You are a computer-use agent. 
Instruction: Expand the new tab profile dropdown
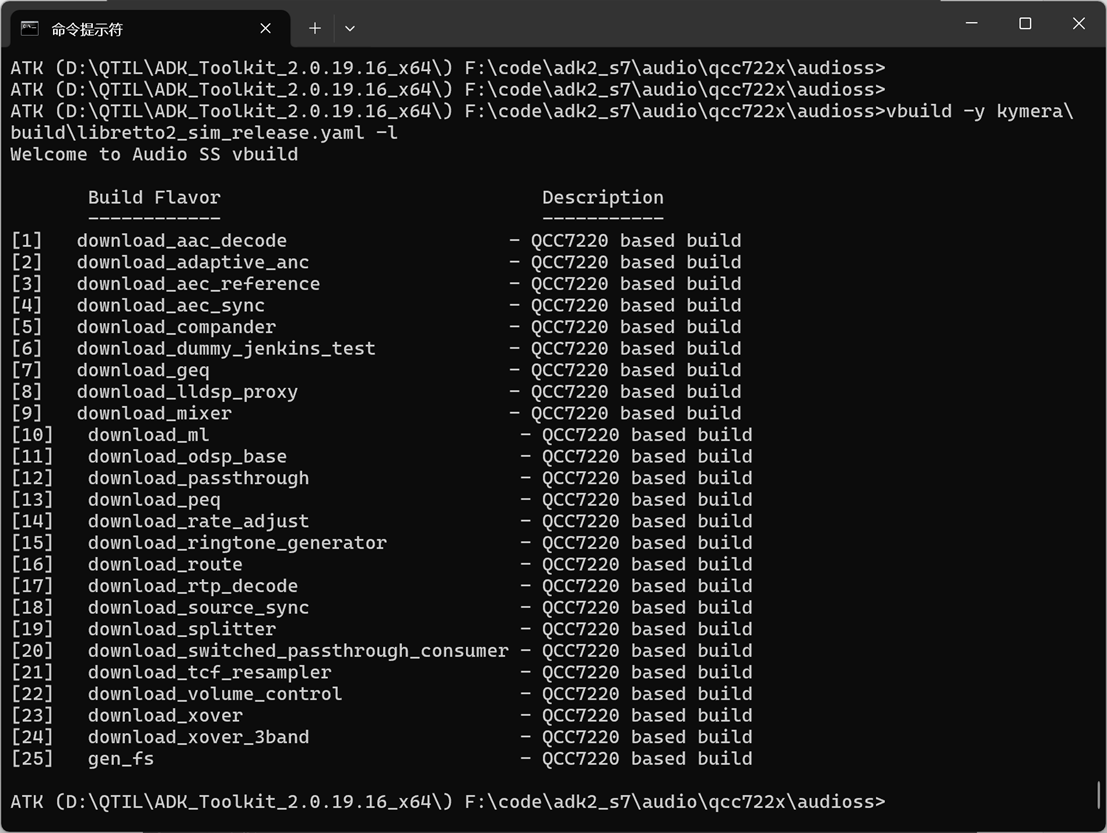click(349, 28)
